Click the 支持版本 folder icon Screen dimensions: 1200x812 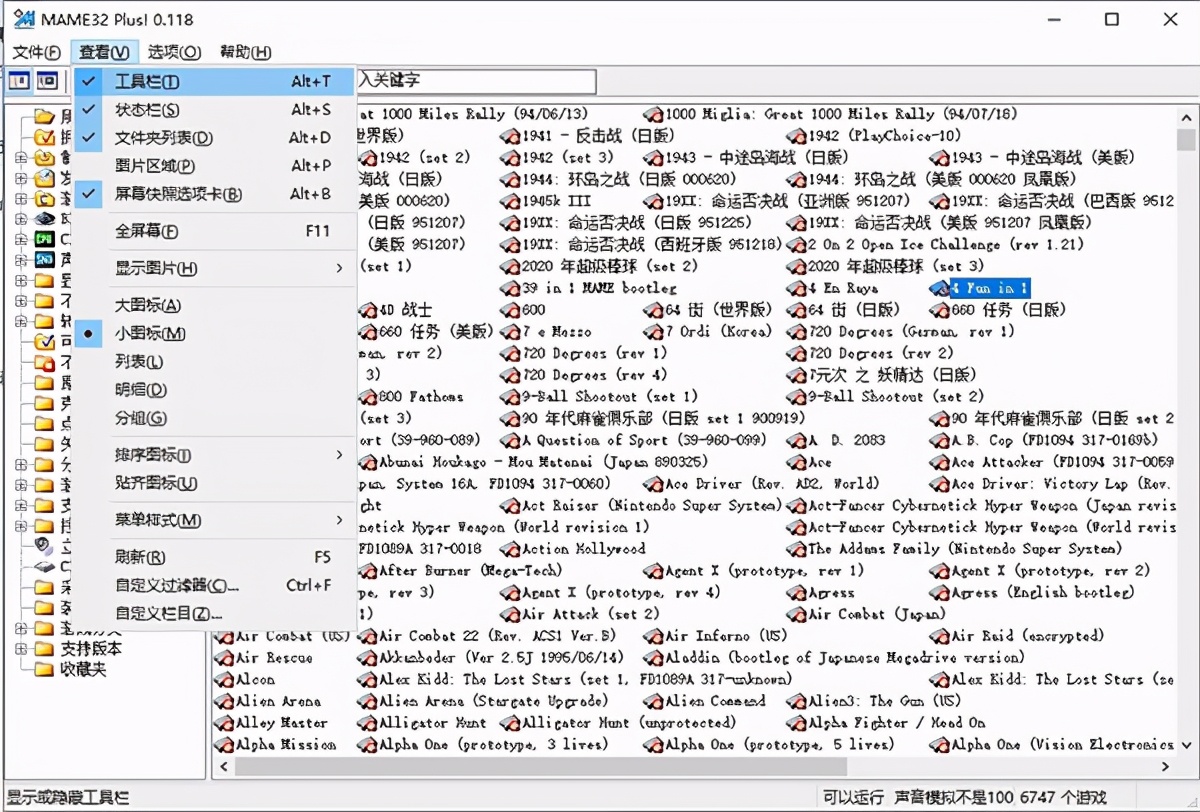pos(44,648)
